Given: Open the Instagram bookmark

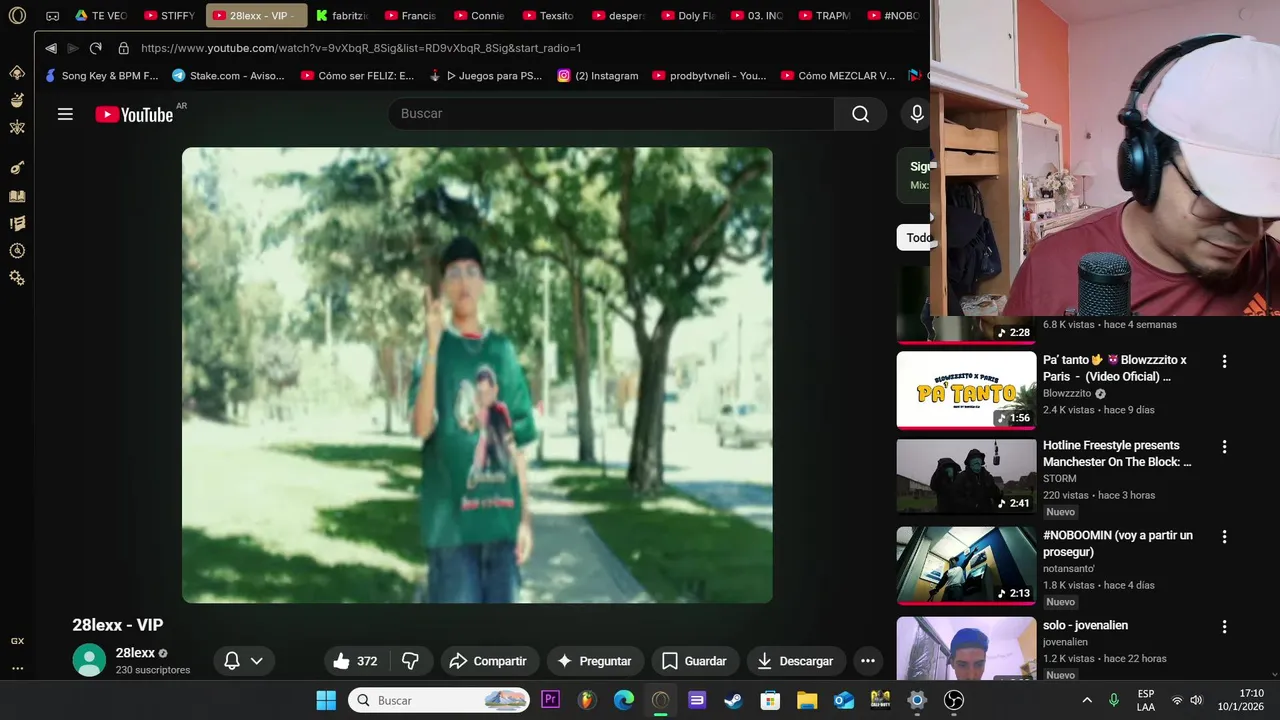Looking at the screenshot, I should click(x=598, y=75).
